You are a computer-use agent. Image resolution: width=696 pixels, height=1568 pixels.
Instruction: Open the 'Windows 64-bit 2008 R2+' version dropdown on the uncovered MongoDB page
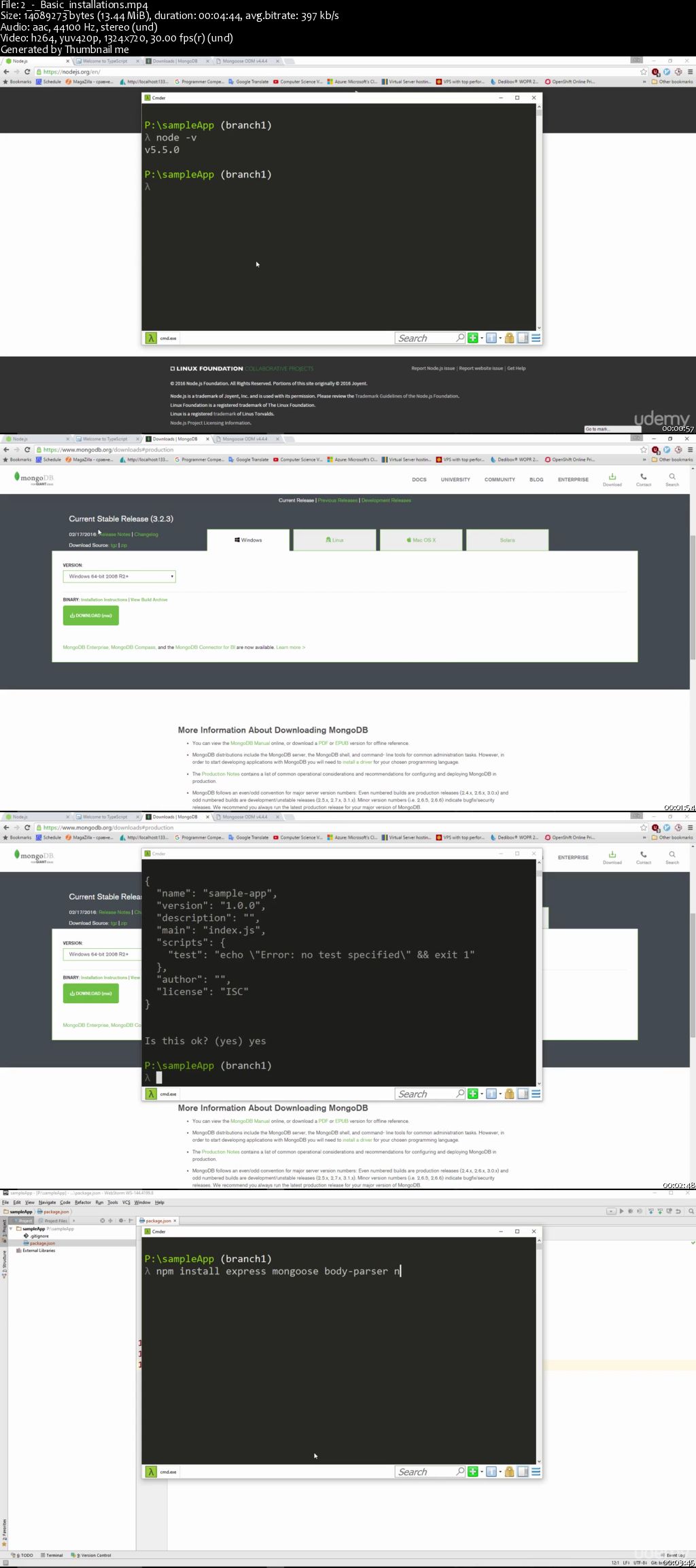[120, 576]
